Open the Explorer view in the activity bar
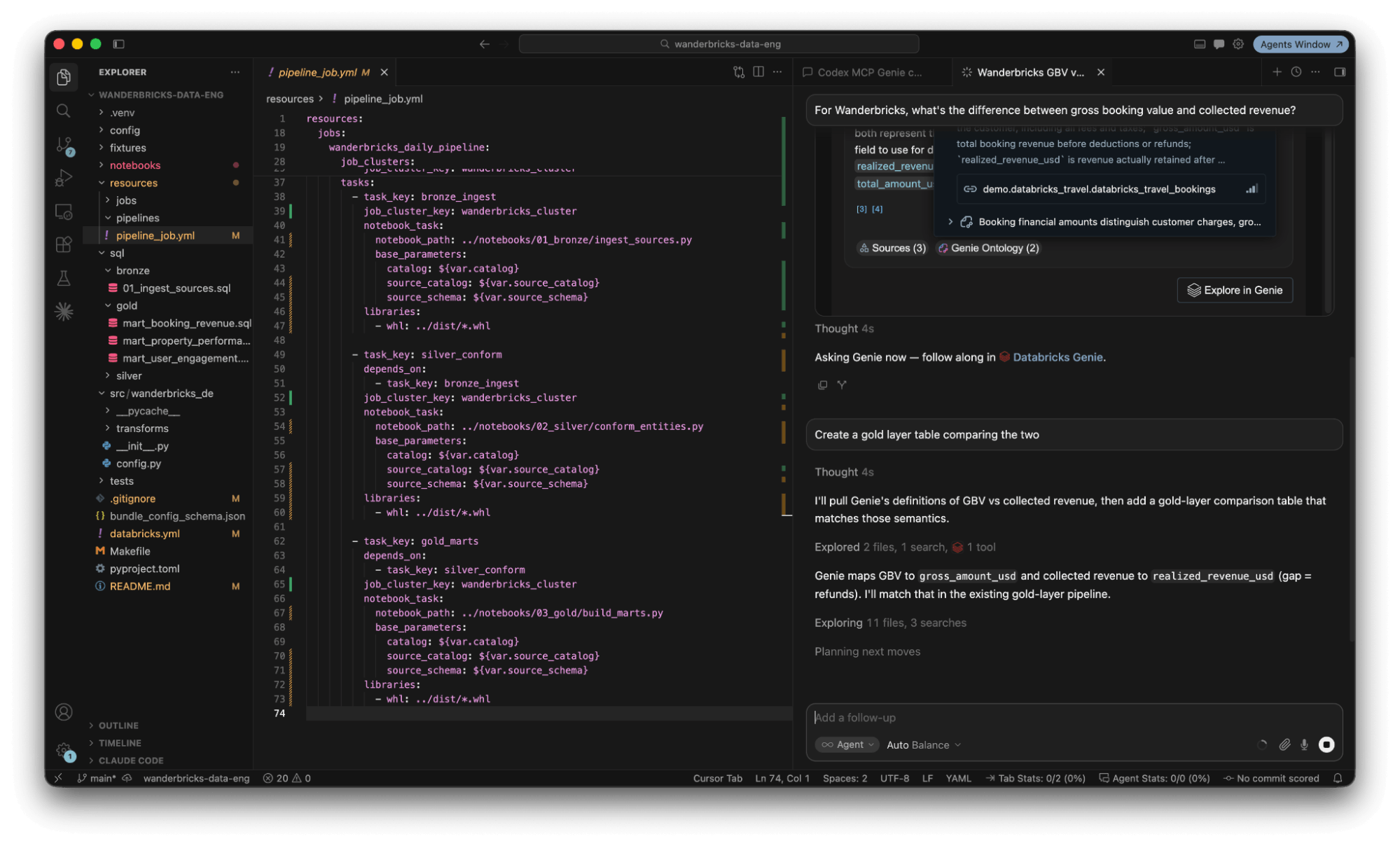This screenshot has width=1400, height=846. (64, 77)
